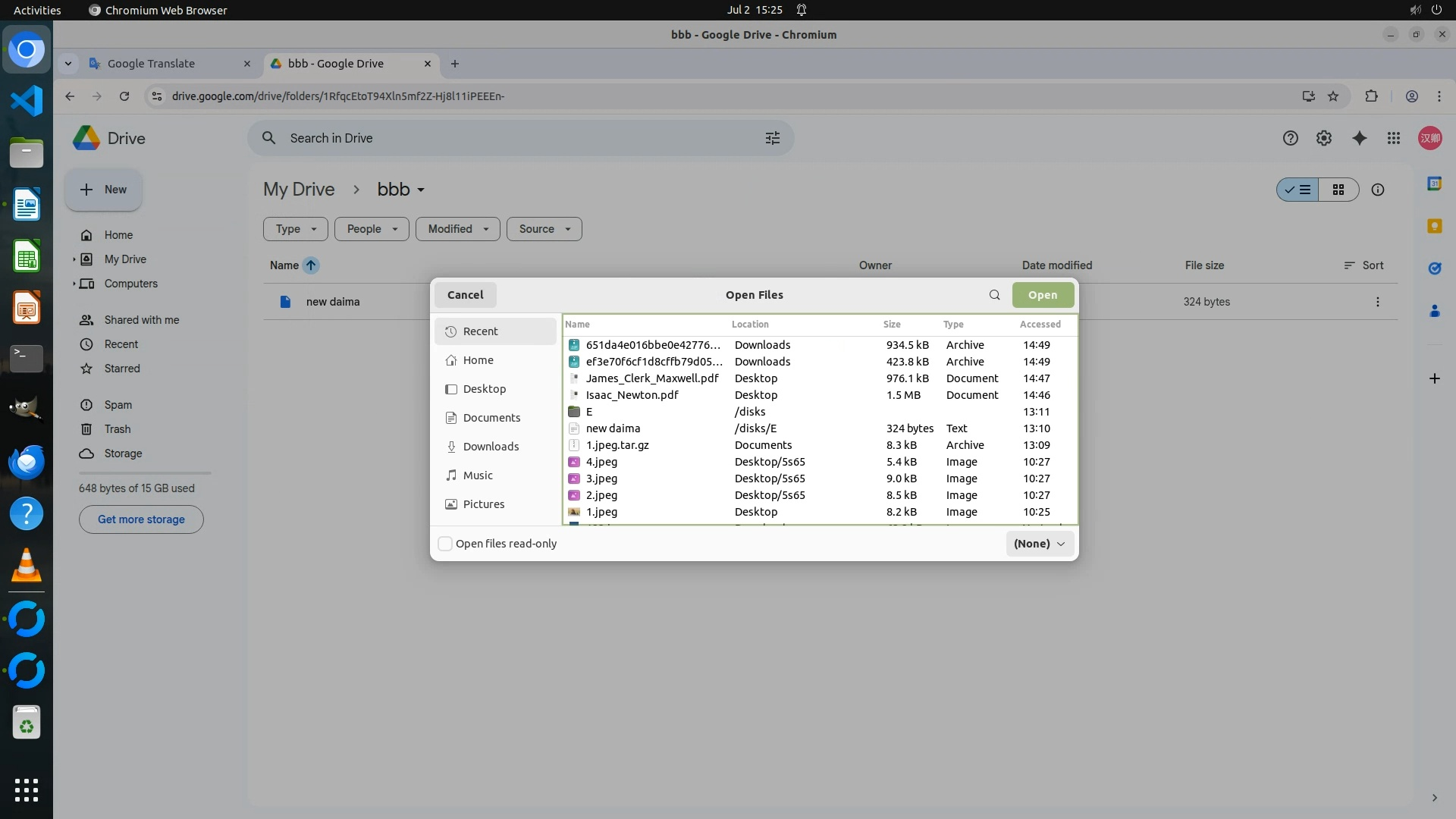Open the Type filter dropdown
The image size is (1456, 819).
click(x=295, y=229)
